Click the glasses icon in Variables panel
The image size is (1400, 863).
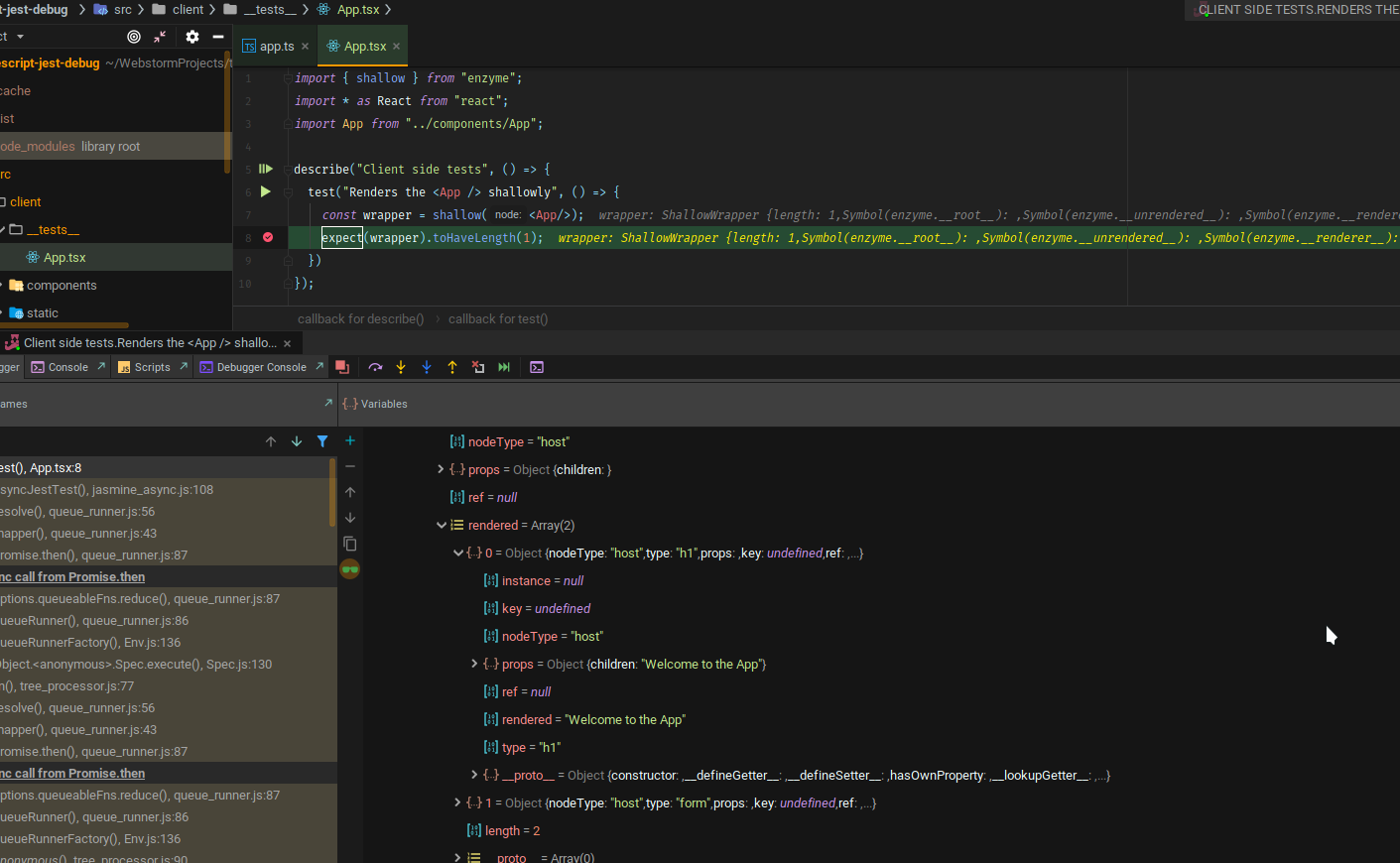[349, 569]
